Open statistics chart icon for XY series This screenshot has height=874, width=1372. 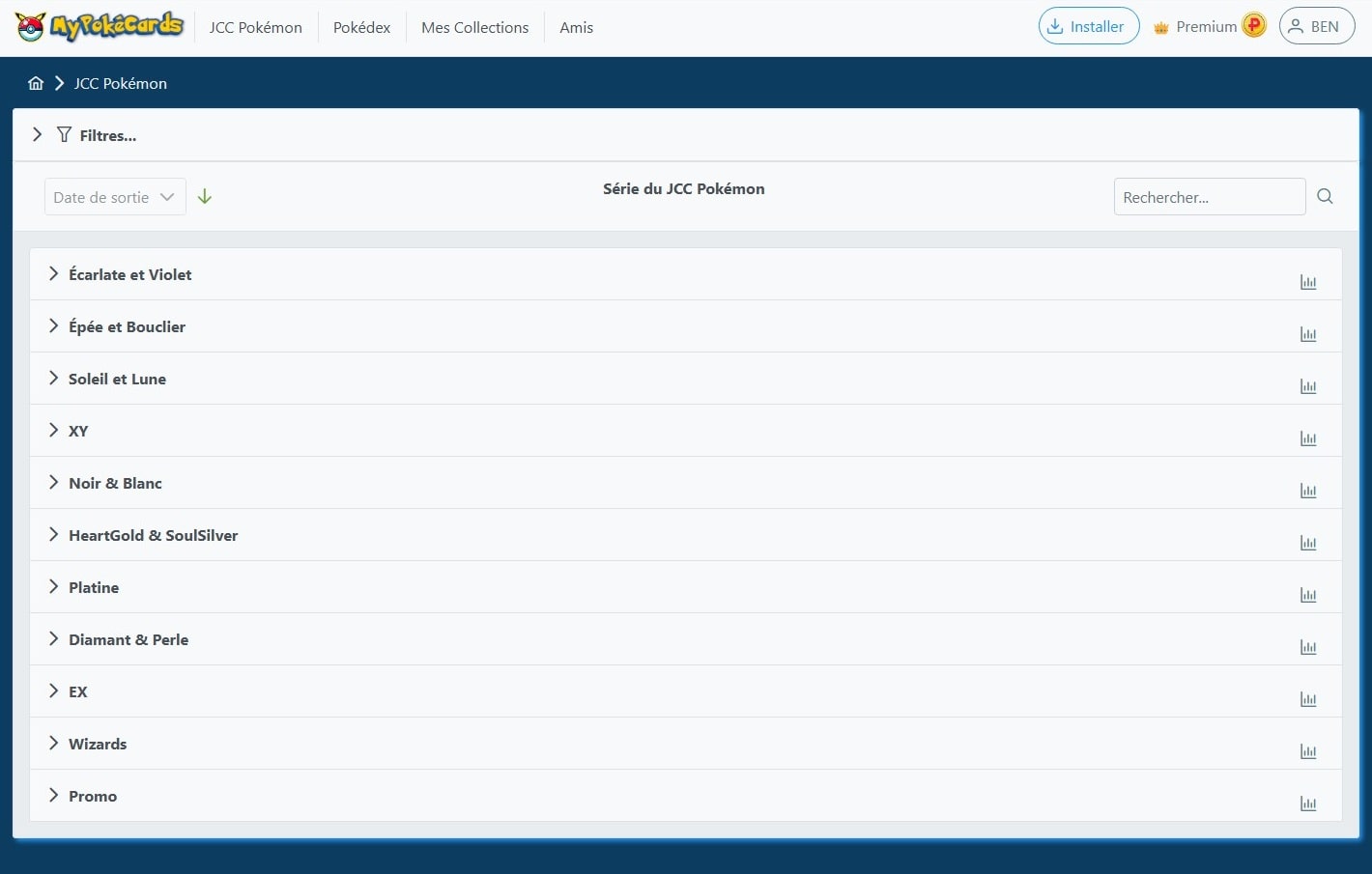(1308, 438)
